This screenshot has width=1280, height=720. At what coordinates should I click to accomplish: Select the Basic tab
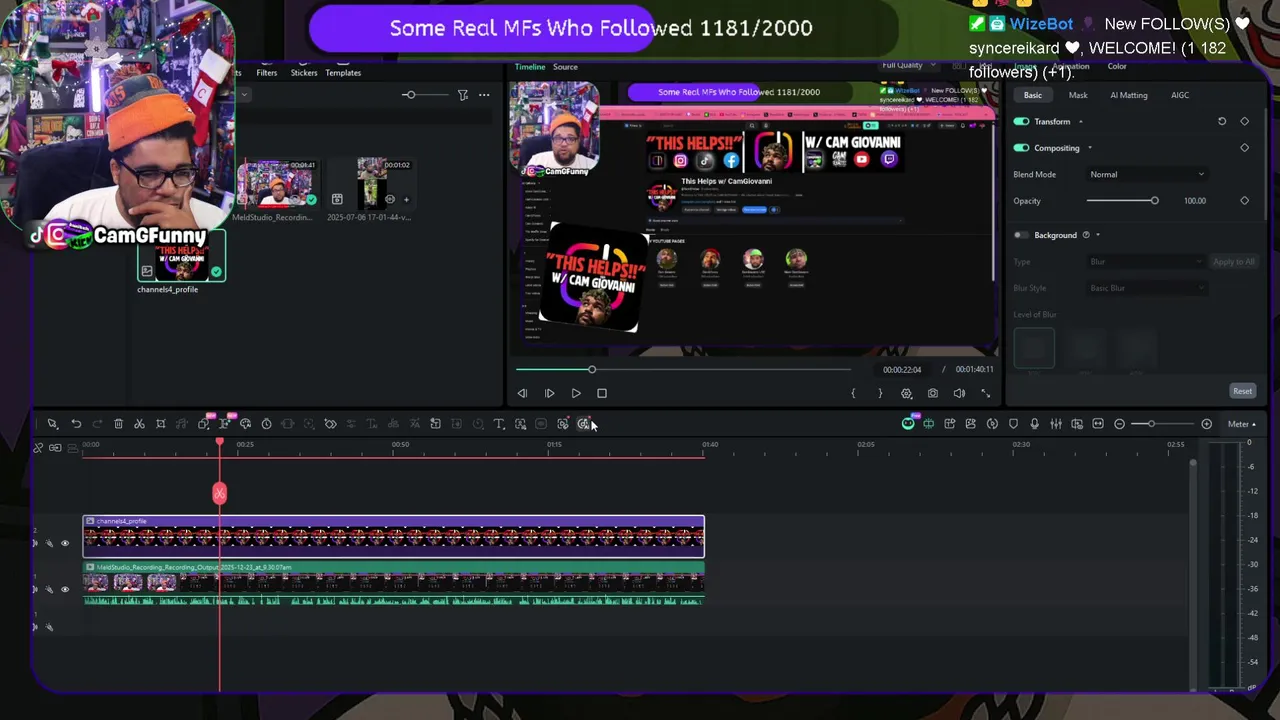pyautogui.click(x=1032, y=95)
